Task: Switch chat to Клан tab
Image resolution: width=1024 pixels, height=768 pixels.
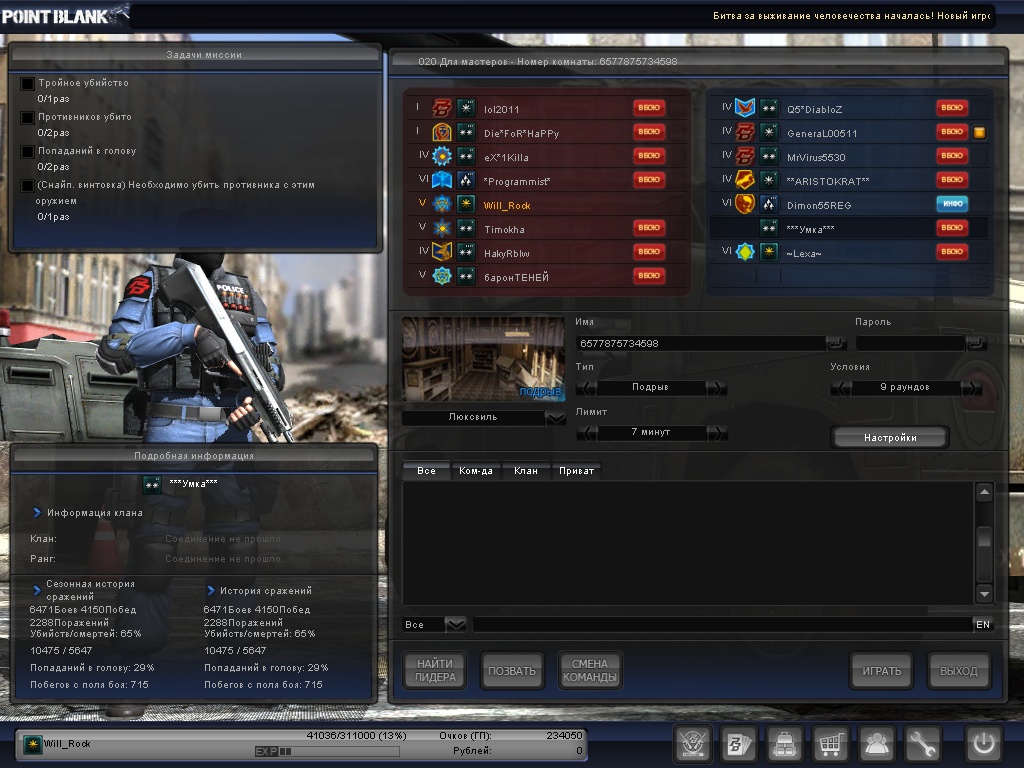Action: click(x=526, y=471)
